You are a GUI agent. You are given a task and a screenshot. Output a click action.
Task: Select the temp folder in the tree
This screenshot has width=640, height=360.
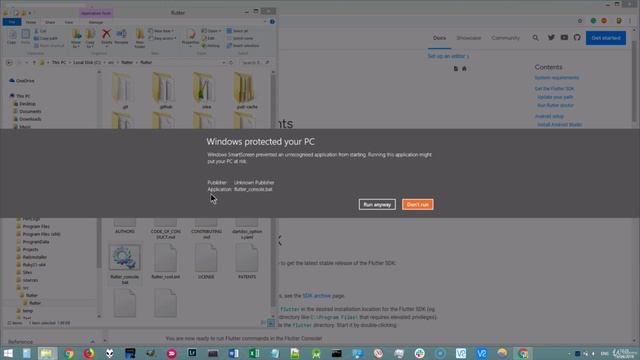point(24,311)
